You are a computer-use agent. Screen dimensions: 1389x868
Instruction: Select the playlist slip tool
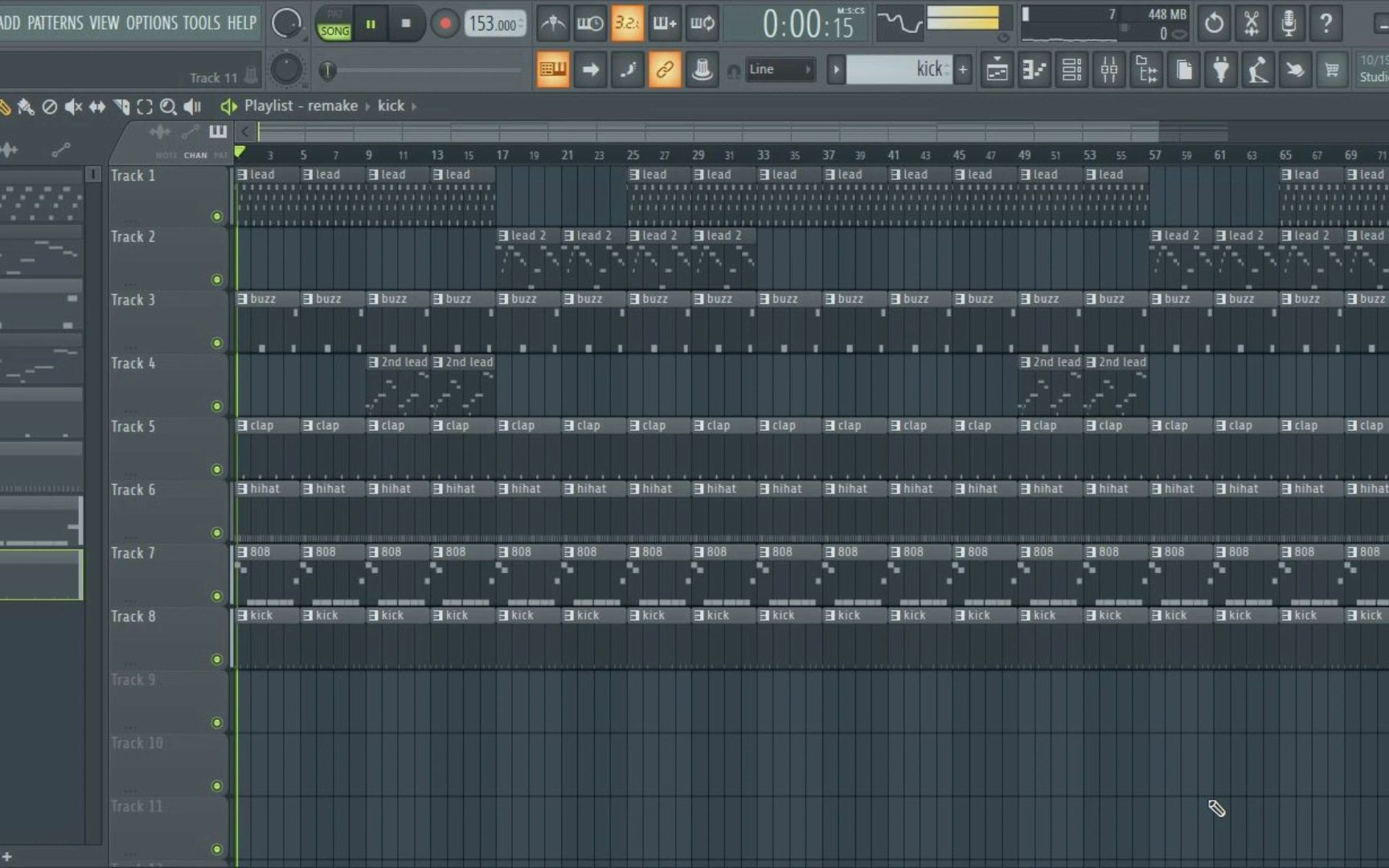click(97, 106)
